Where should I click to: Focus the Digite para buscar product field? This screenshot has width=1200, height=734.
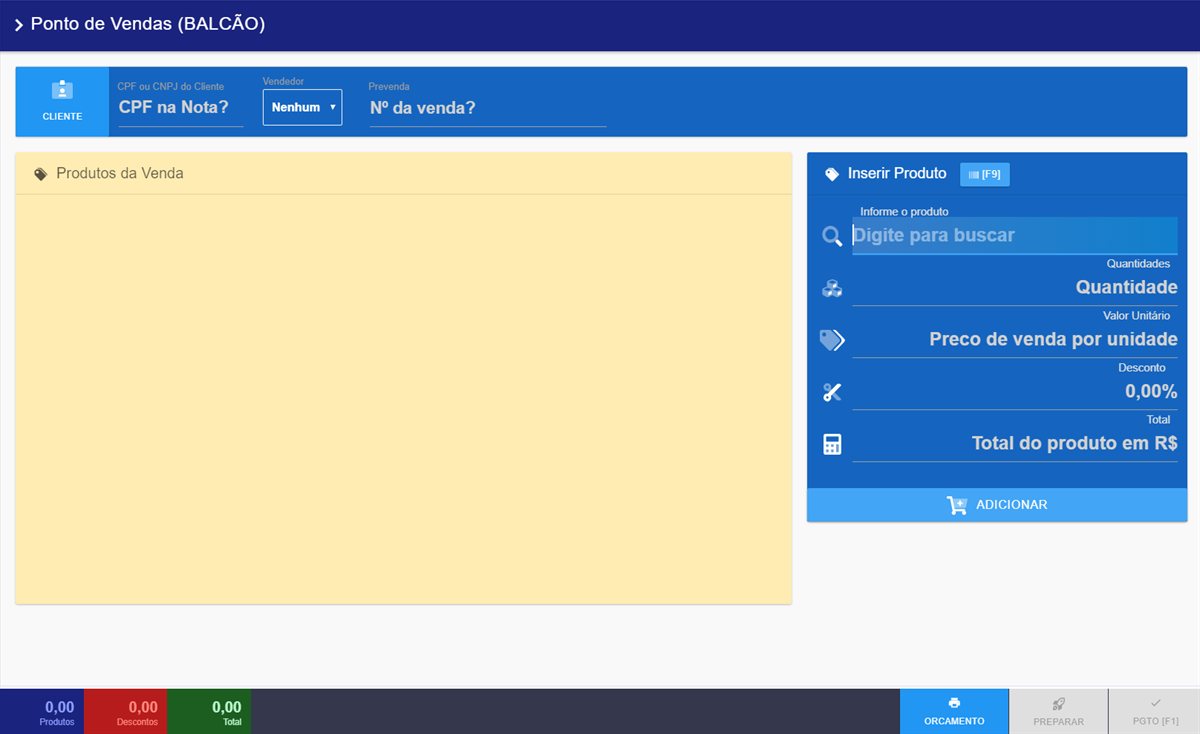point(1014,236)
